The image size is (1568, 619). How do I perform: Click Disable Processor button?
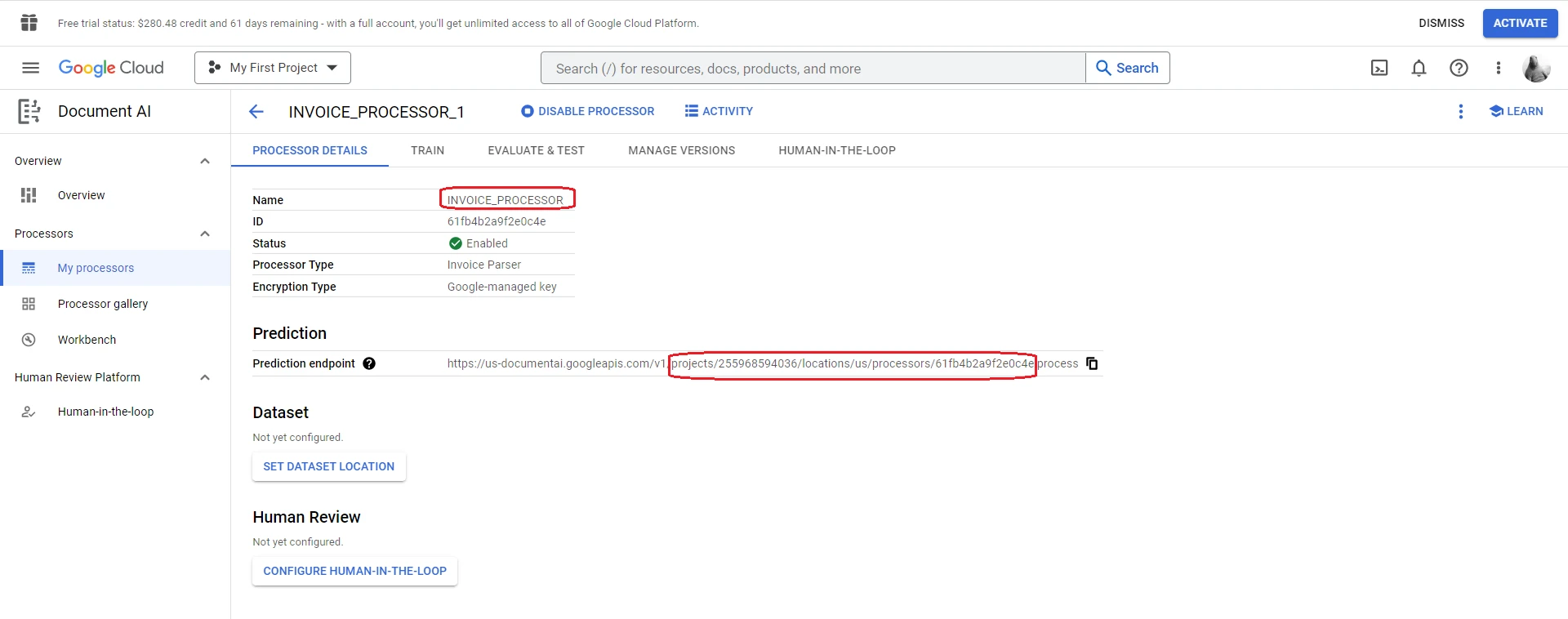(588, 111)
